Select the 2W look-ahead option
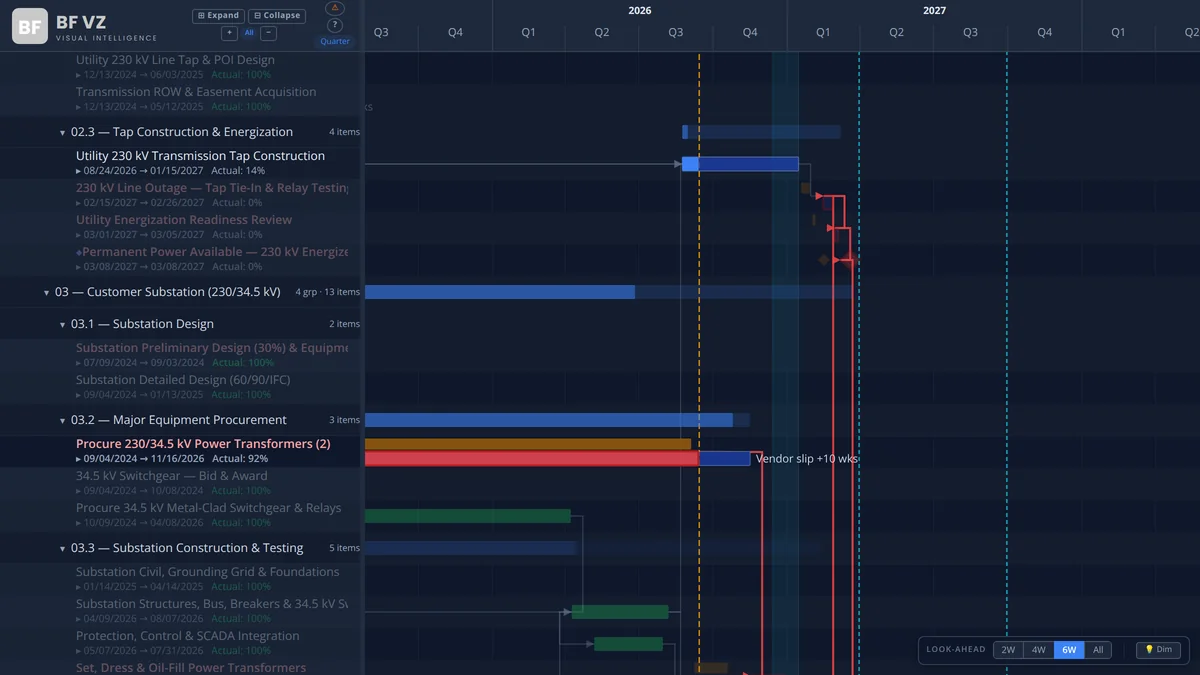This screenshot has width=1200, height=675. coord(1008,650)
